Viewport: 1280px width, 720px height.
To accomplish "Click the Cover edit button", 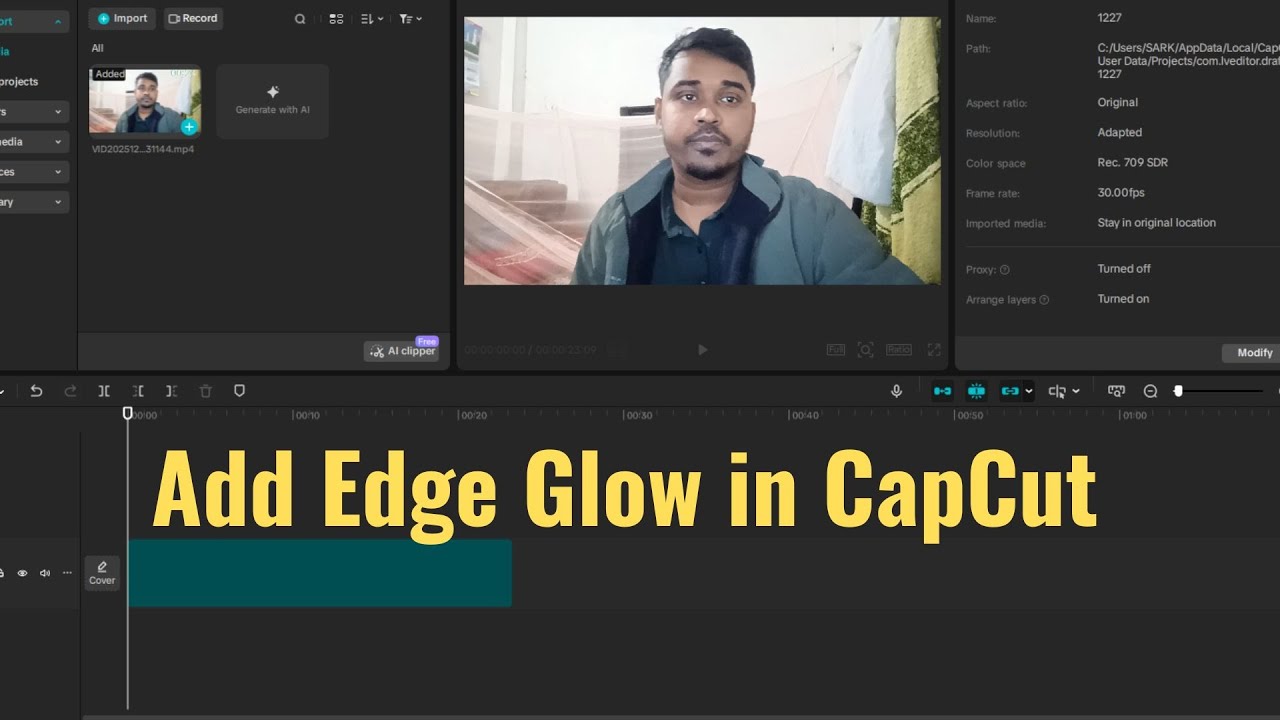I will tap(102, 573).
